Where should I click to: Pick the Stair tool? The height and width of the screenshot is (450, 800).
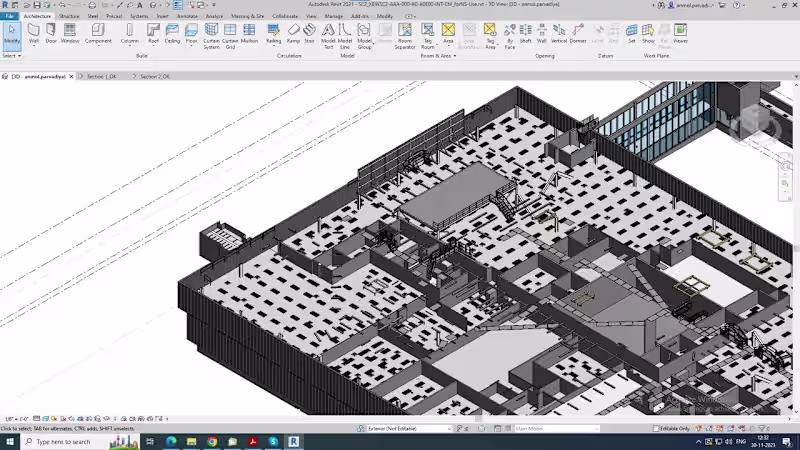pyautogui.click(x=309, y=34)
